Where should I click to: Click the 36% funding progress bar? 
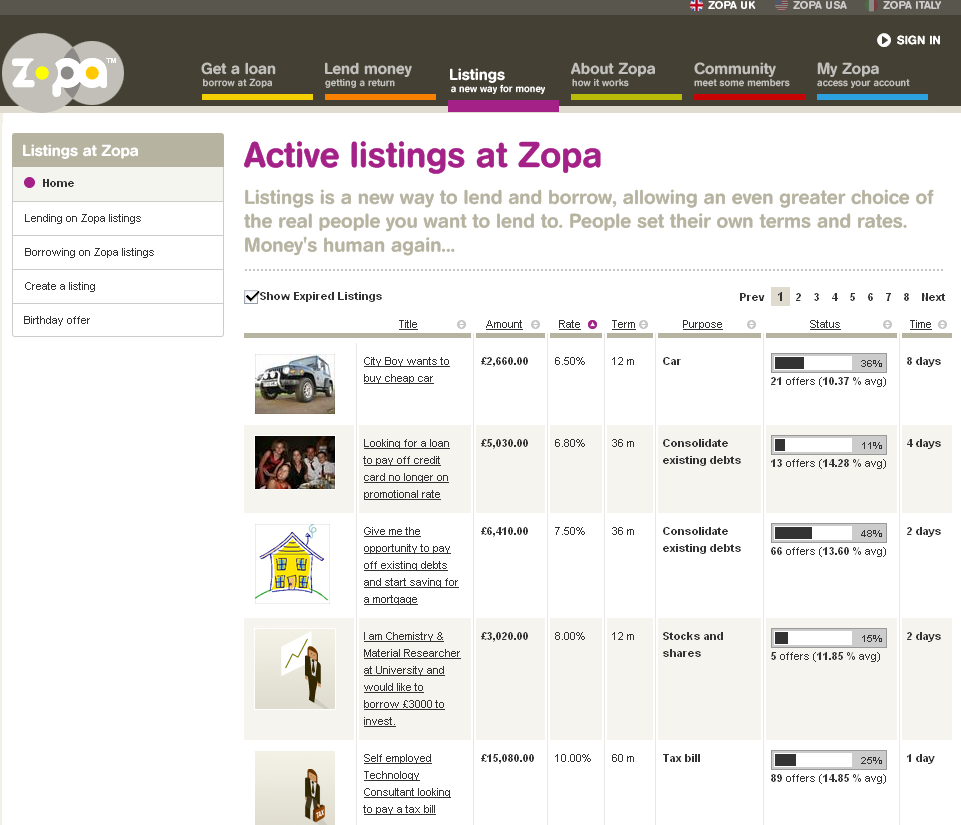pos(829,363)
